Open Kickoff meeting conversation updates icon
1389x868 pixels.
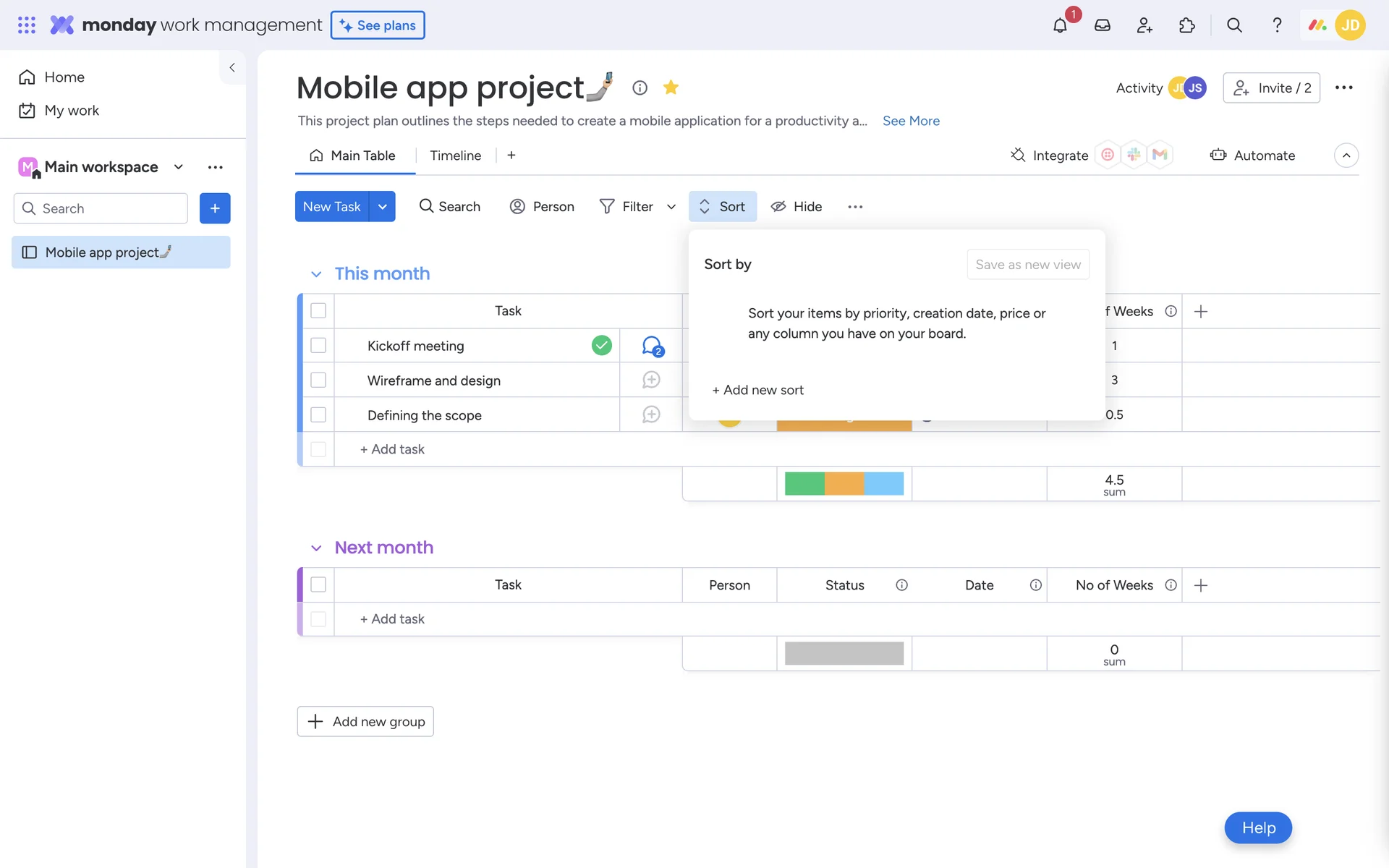(652, 346)
